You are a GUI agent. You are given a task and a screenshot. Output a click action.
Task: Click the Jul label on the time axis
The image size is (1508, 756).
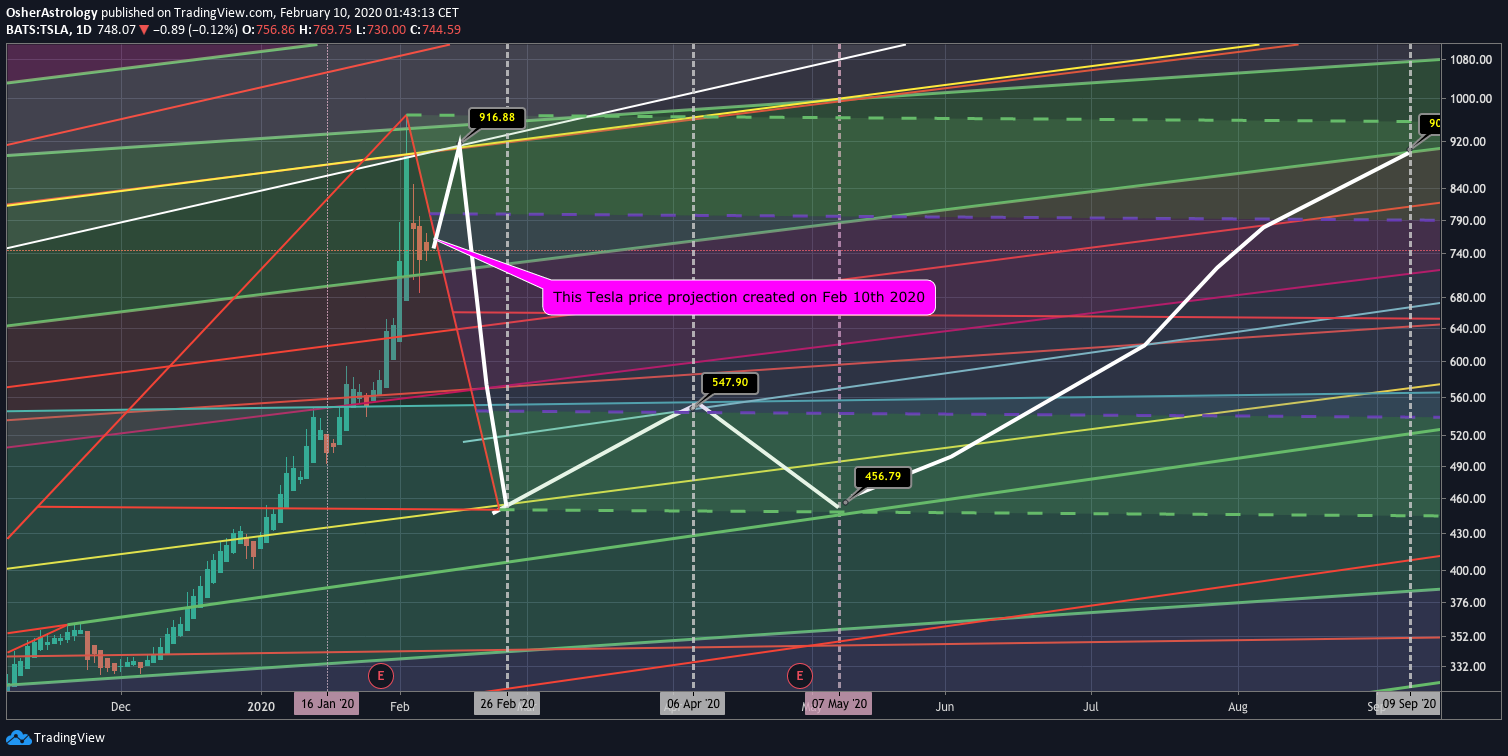coord(1091,705)
